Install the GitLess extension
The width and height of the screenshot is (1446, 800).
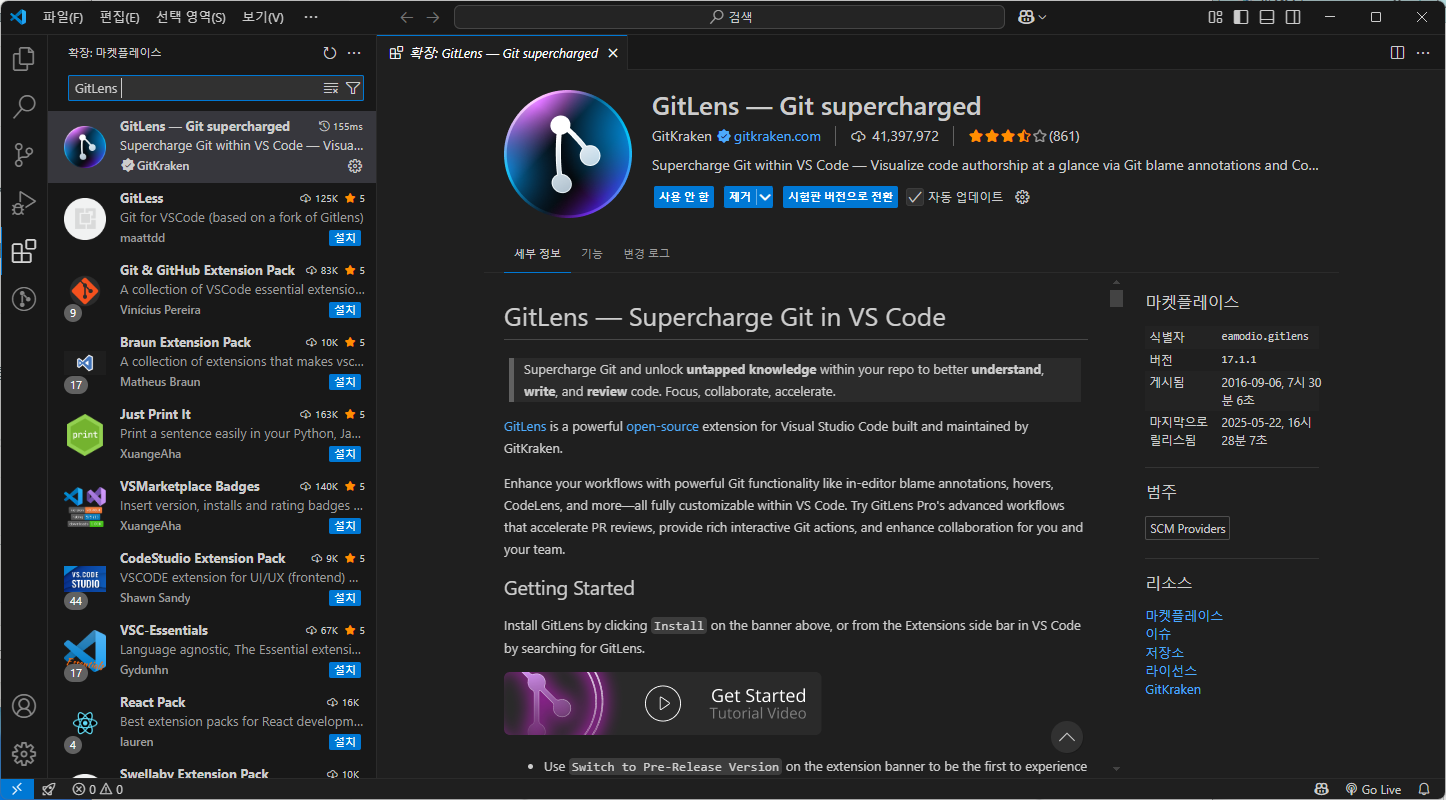click(x=345, y=238)
